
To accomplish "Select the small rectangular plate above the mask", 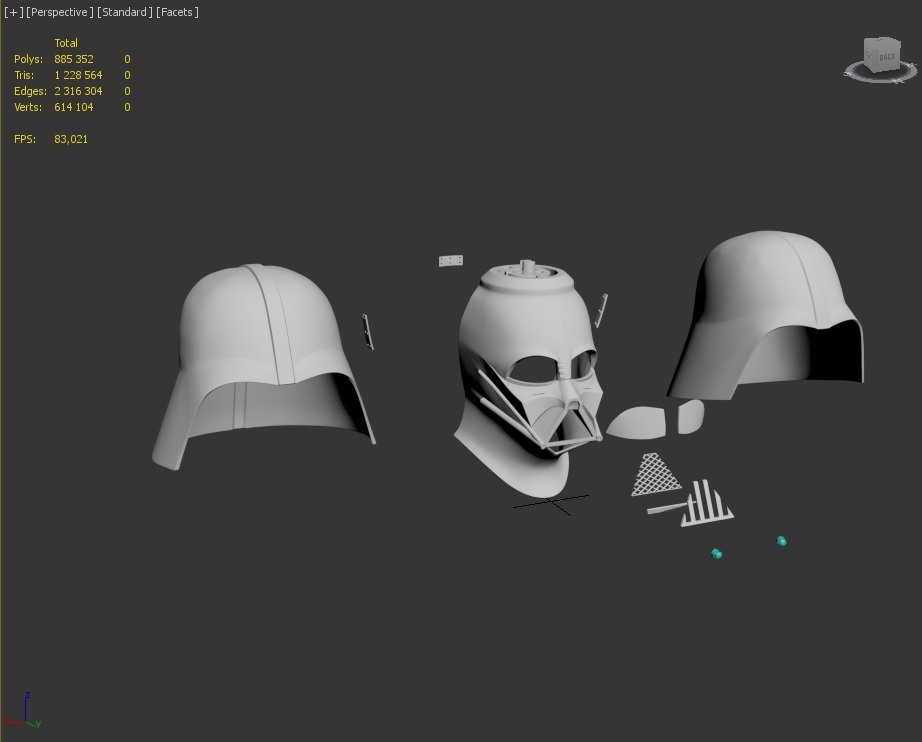I will [451, 261].
